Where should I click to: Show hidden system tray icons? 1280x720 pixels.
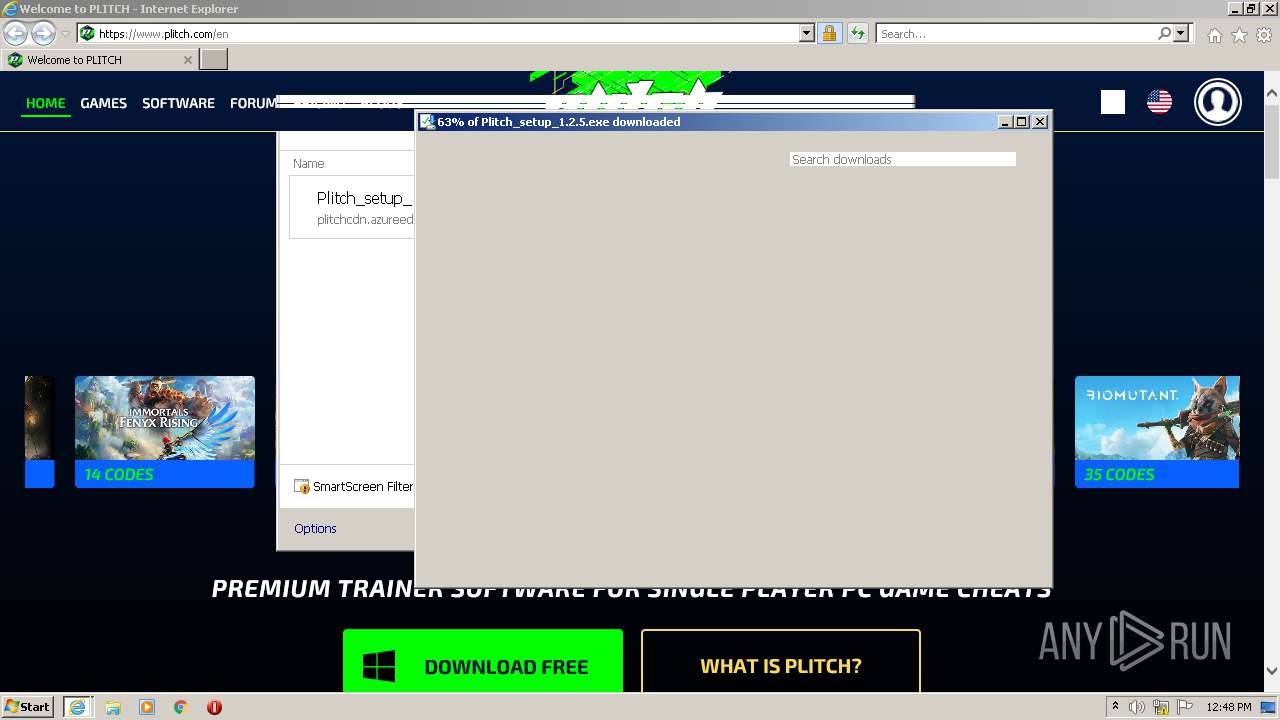click(1115, 707)
